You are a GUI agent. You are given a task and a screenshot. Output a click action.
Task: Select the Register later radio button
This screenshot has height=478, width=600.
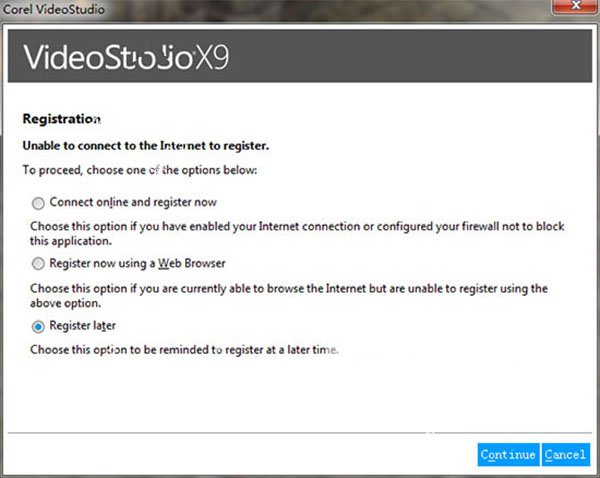point(38,326)
